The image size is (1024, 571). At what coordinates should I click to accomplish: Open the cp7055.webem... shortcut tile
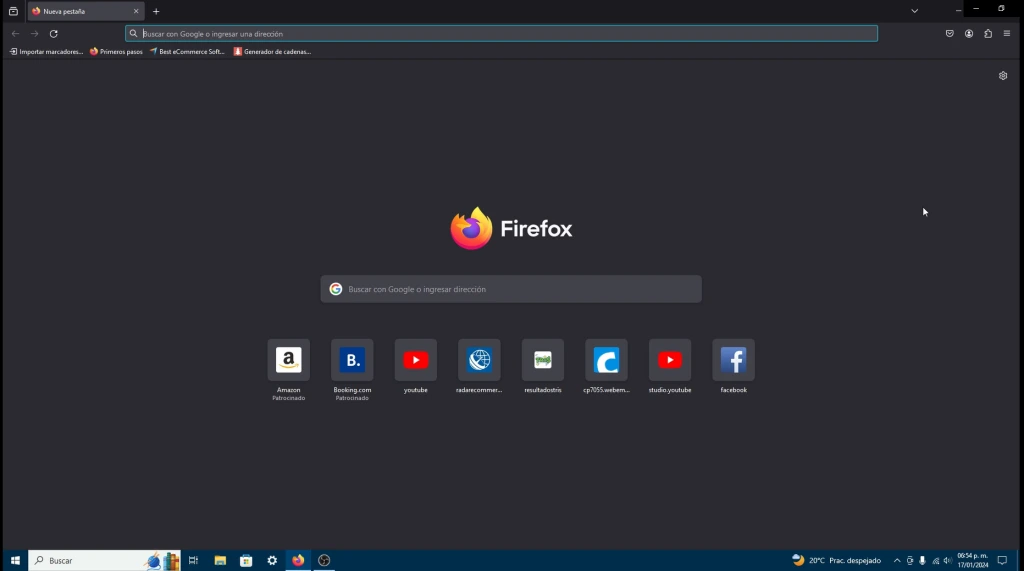click(606, 360)
